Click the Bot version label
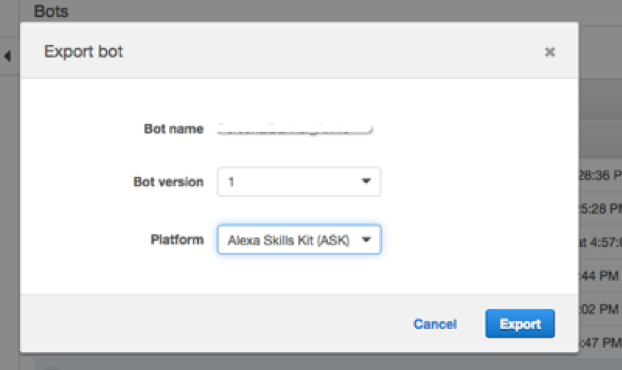The image size is (622, 370). coord(168,182)
